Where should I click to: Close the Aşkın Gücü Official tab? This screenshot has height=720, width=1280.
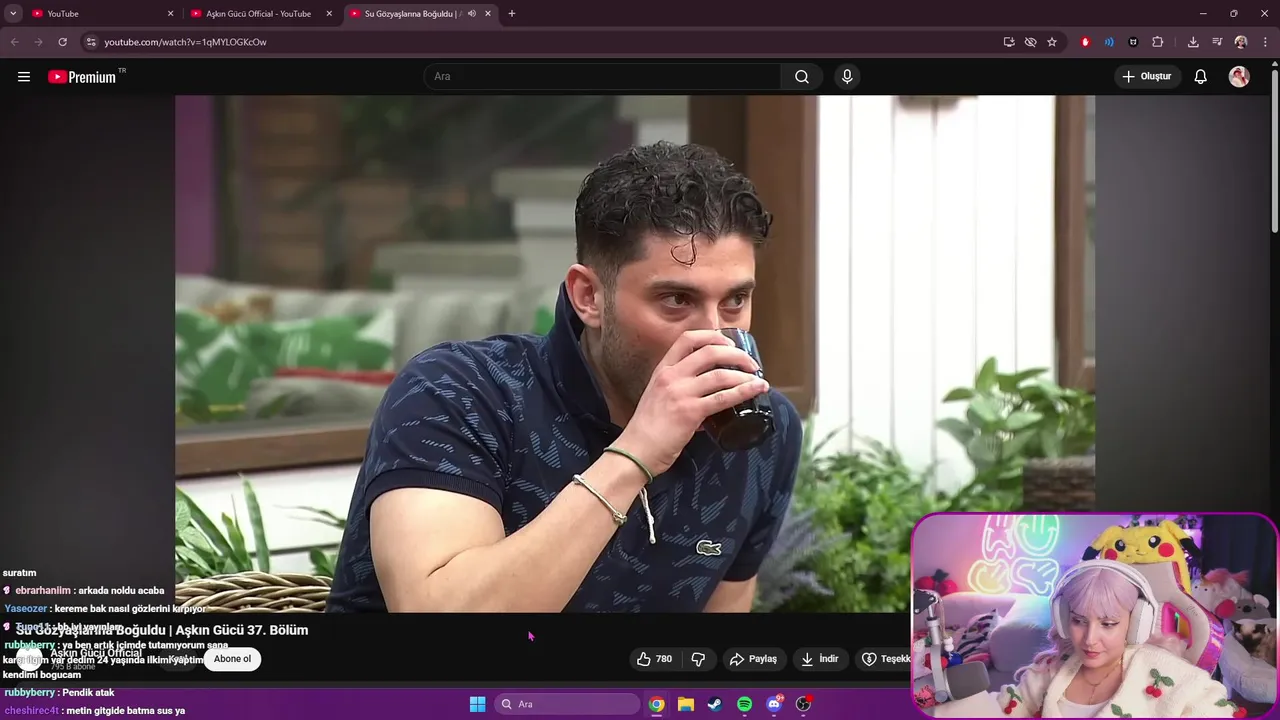tap(329, 14)
